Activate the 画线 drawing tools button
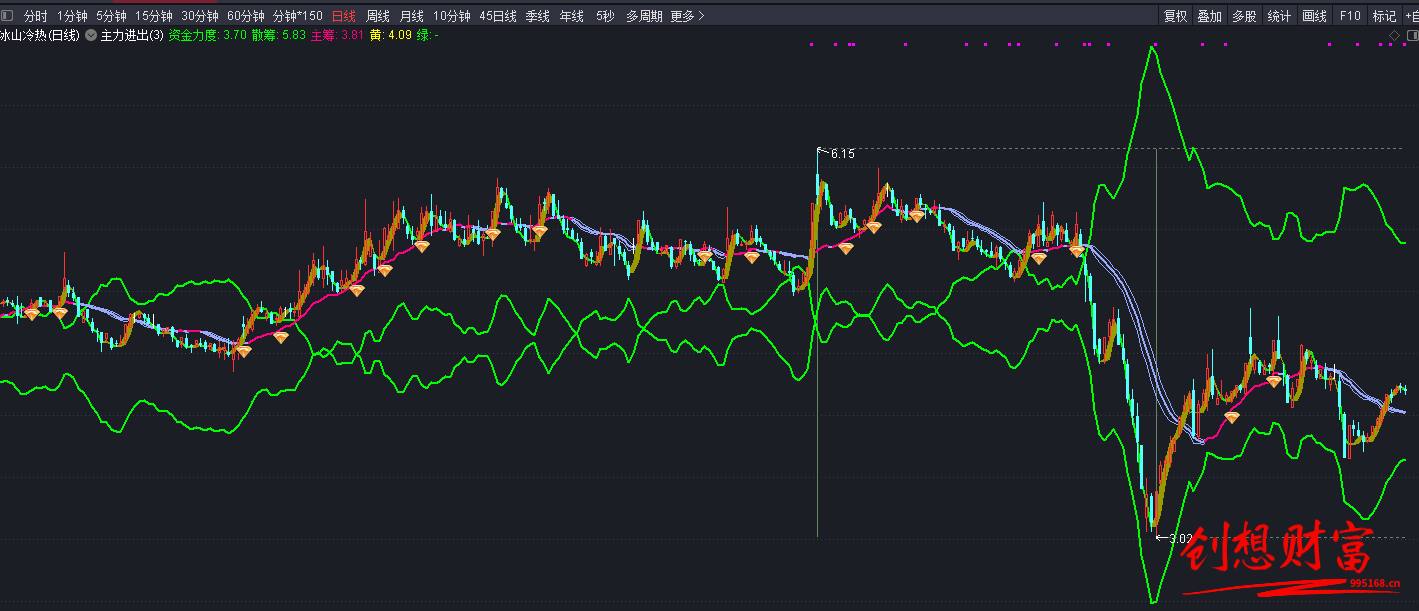The width and height of the screenshot is (1419, 611). click(1314, 16)
